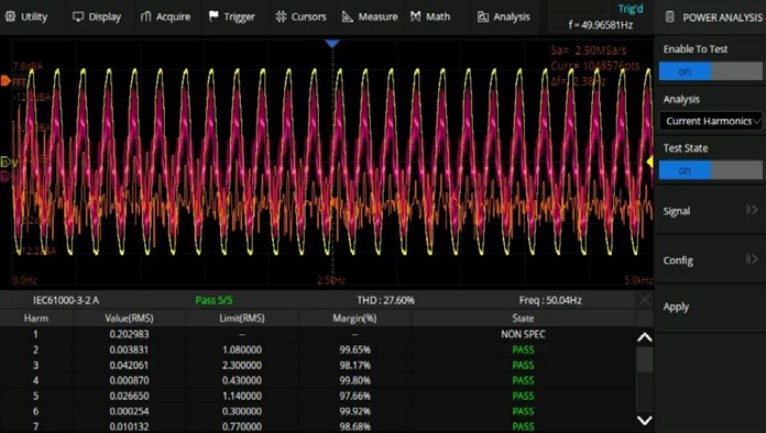Screen dimensions: 766x433
Task: Select harmonic 2 value 0.003831
Action: pos(129,350)
